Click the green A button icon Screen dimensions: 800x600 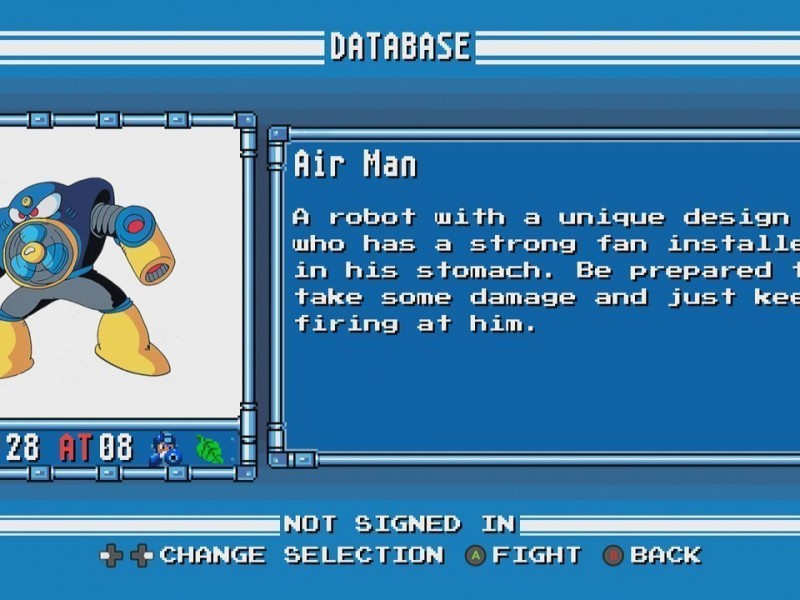point(476,556)
